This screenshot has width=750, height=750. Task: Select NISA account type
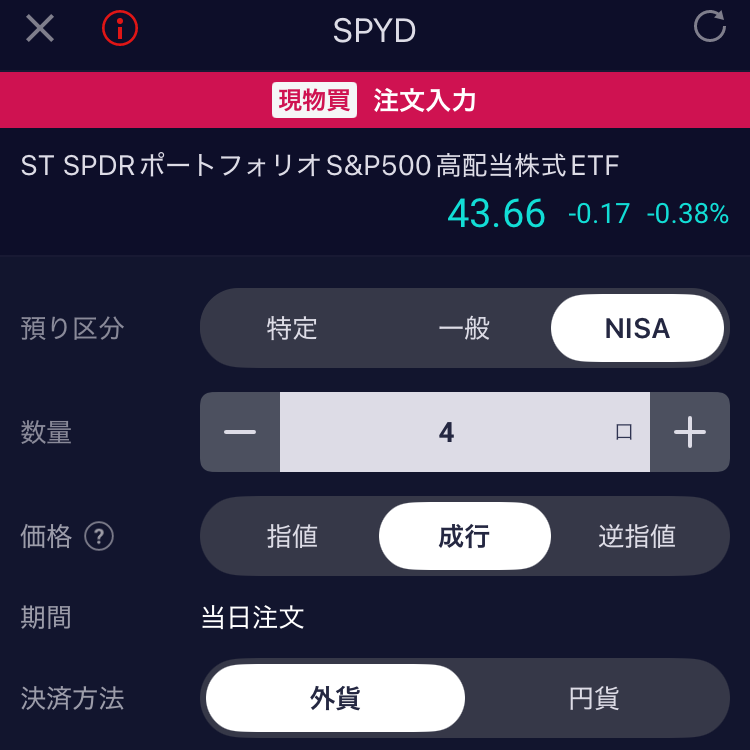[637, 328]
